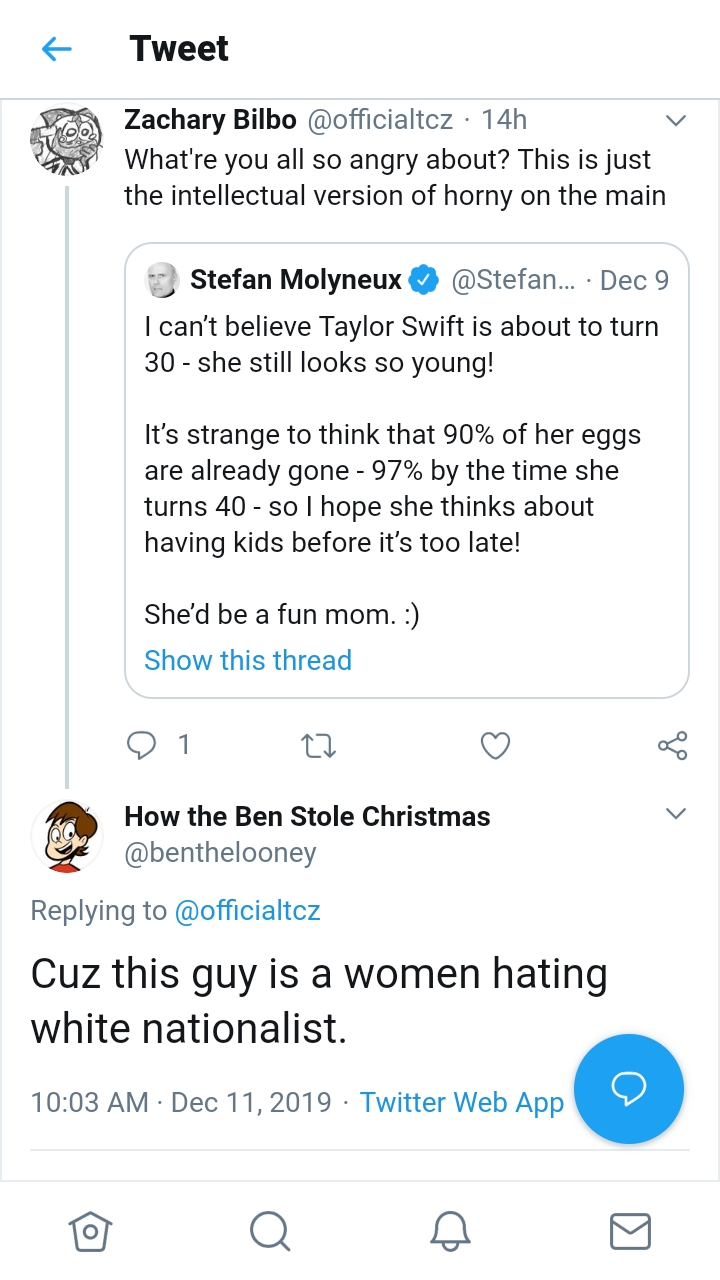Viewport: 720px width, 1280px height.
Task: Open Twitter Web App source link
Action: (462, 1102)
